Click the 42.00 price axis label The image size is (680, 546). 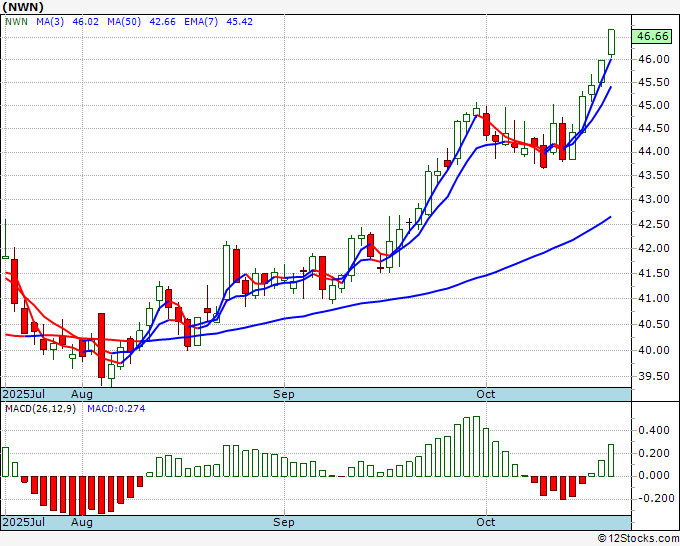click(x=654, y=248)
